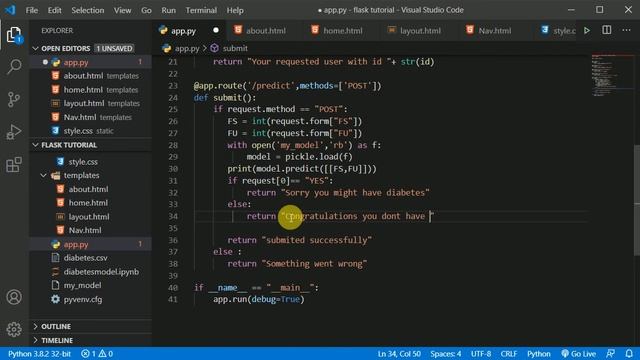
Task: Click the code minimap preview
Action: (x=611, y=75)
